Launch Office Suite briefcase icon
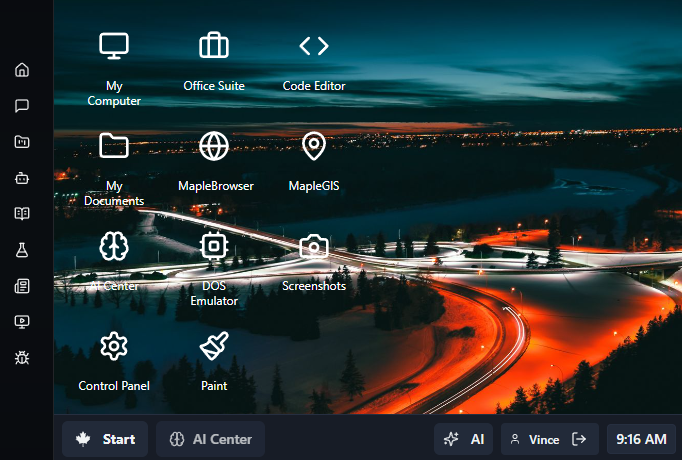The height and width of the screenshot is (460, 682). [214, 46]
